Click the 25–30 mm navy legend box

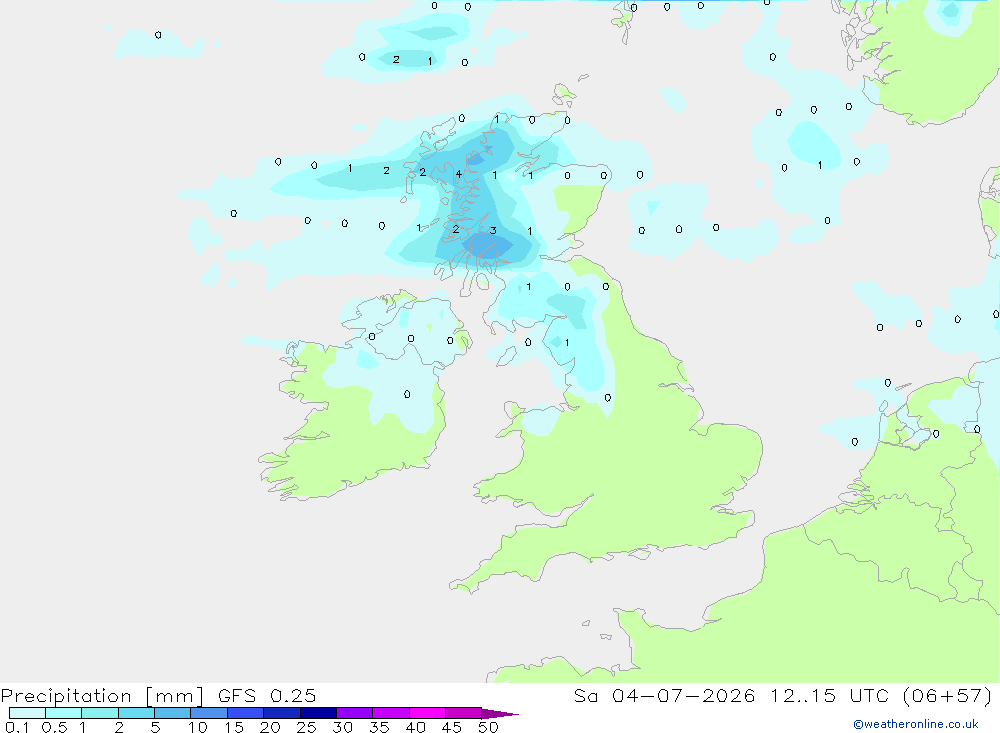pos(318,713)
